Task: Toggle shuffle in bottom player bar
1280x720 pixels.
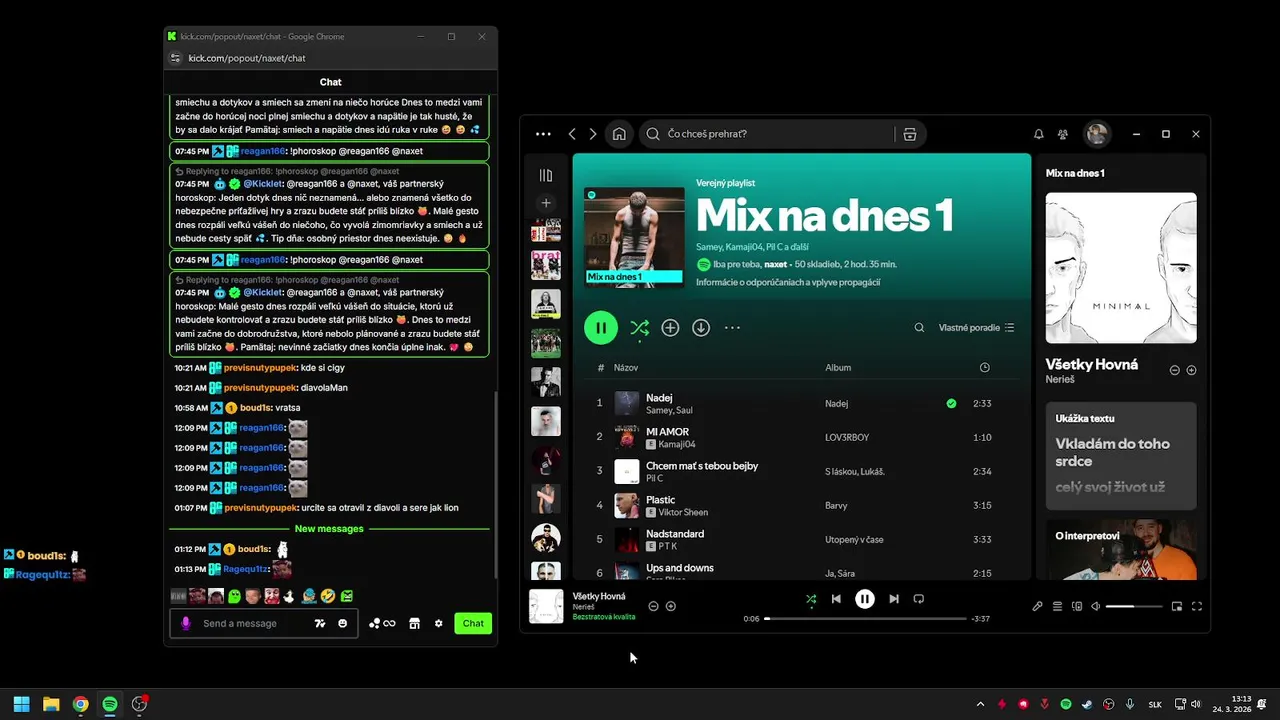Action: pyautogui.click(x=811, y=599)
